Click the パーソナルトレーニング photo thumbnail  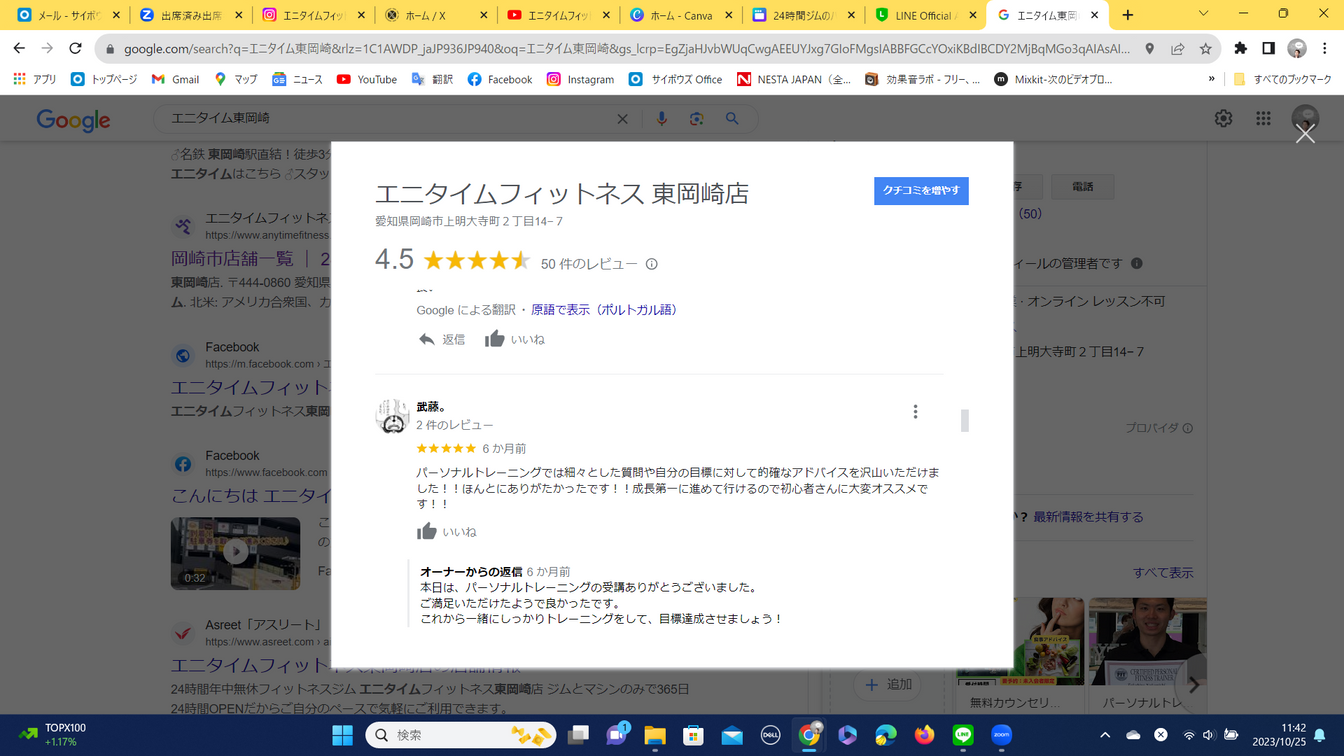(x=1147, y=641)
